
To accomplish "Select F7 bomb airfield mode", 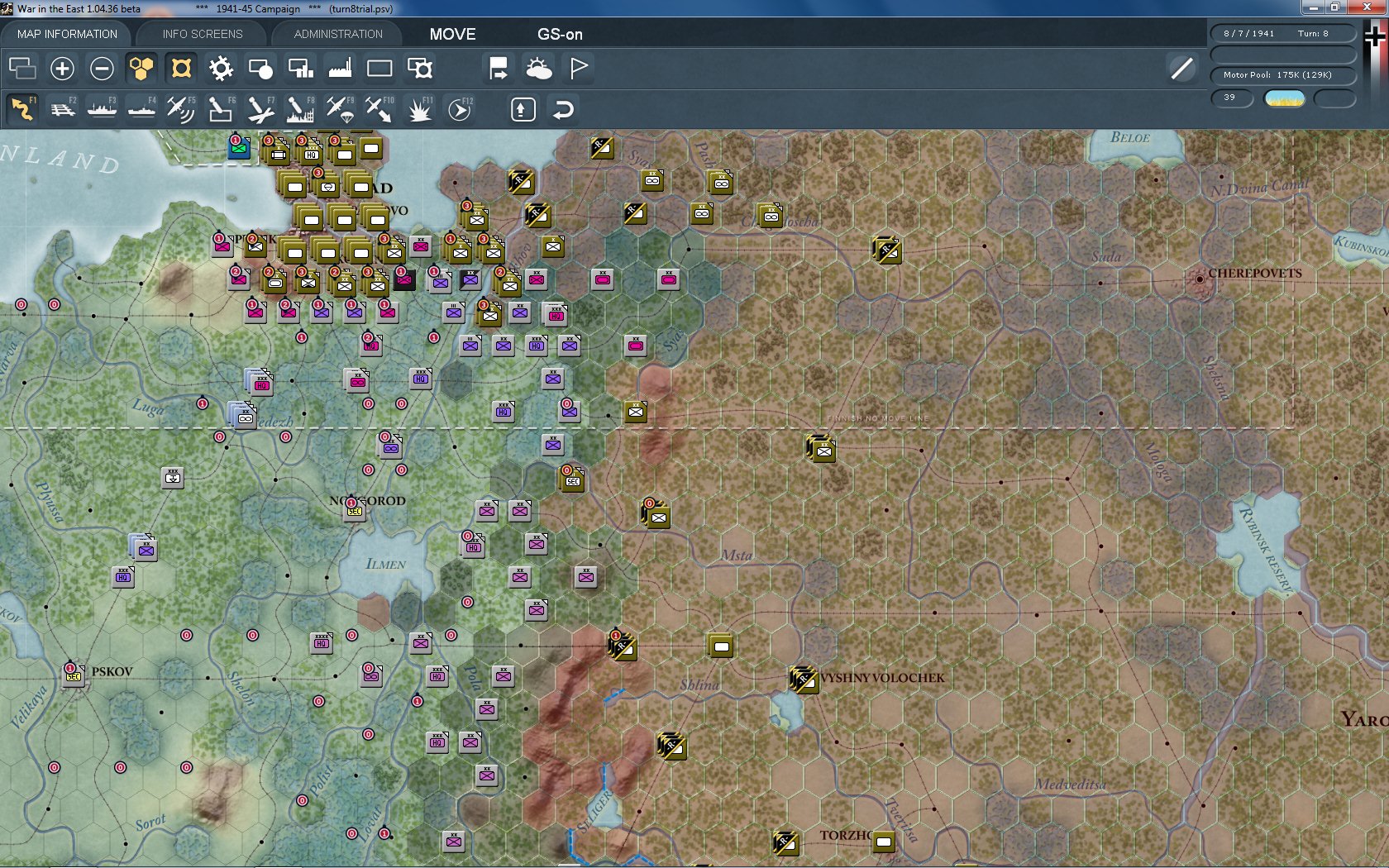I will (260, 109).
